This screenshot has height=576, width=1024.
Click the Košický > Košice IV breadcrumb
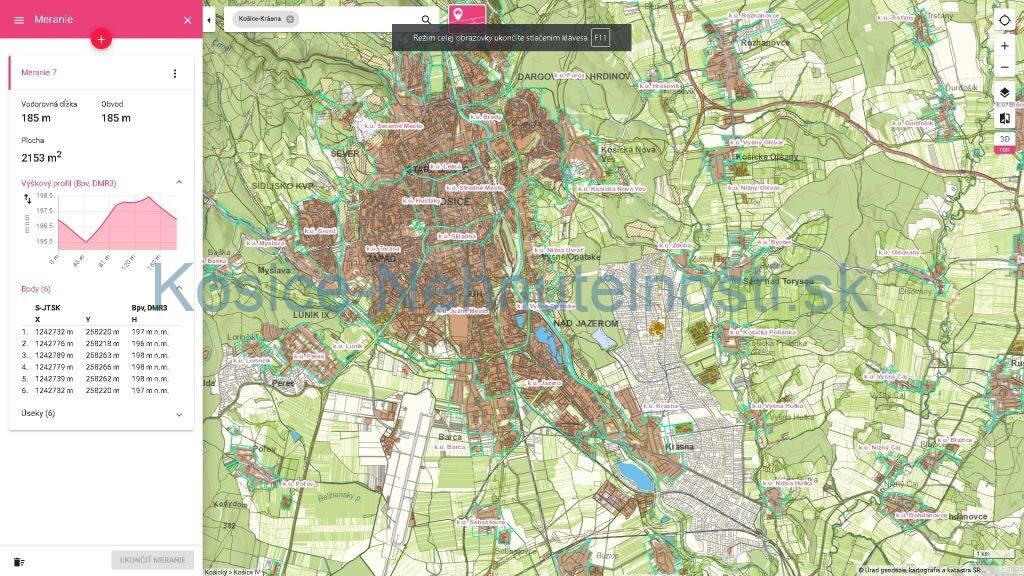(x=232, y=572)
